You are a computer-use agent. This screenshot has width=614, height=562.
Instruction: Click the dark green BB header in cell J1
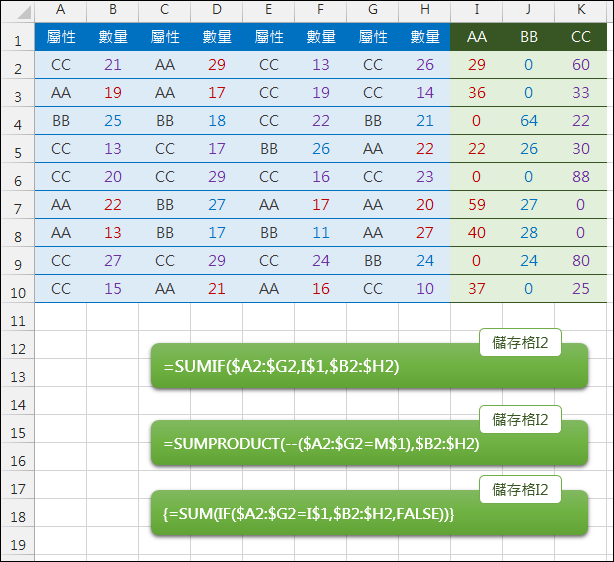pyautogui.click(x=528, y=37)
